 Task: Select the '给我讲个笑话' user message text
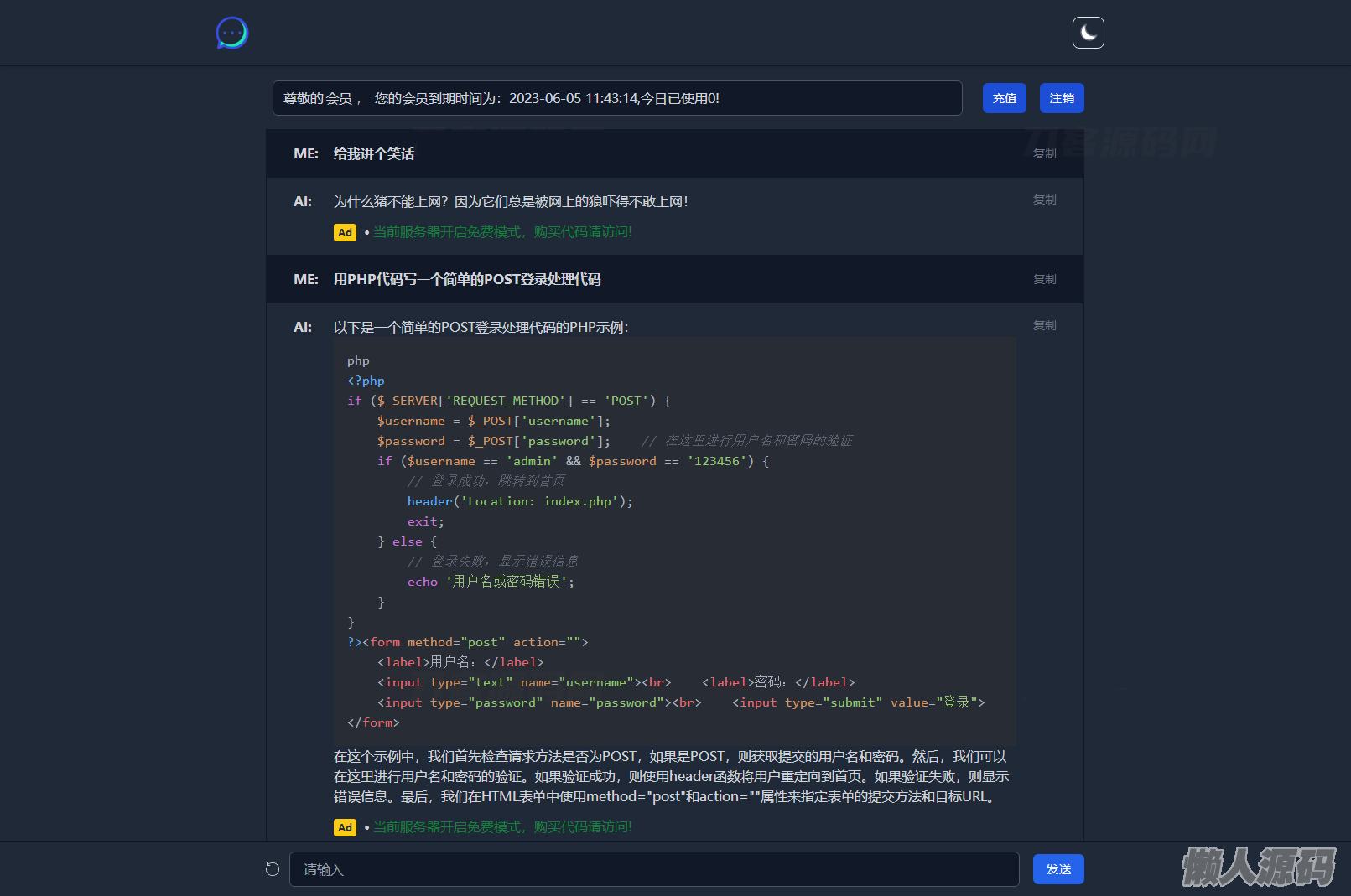pos(374,153)
